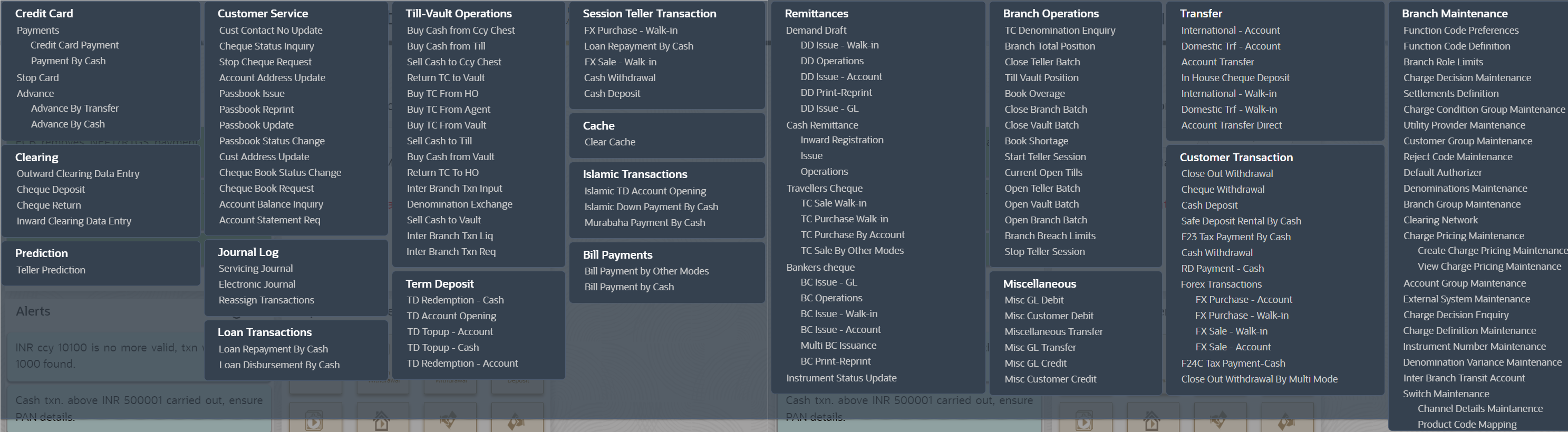Expand the Demand Draft group

(x=816, y=31)
